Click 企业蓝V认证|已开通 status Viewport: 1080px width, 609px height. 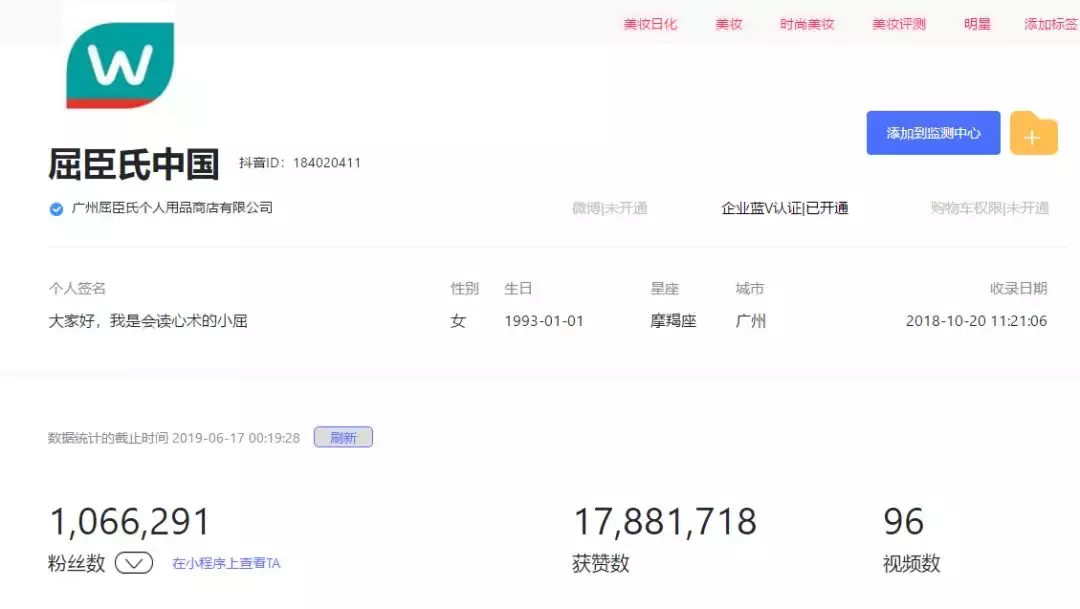(x=785, y=208)
